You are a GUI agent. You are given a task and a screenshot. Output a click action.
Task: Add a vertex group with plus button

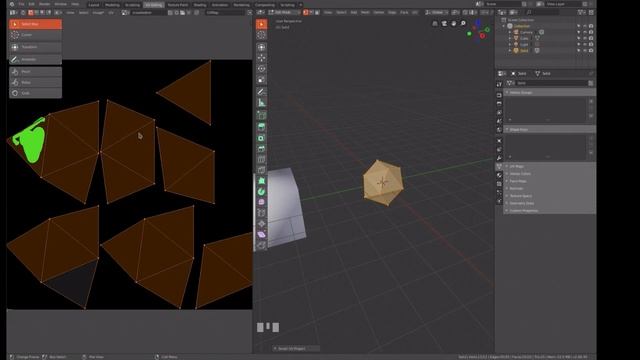[x=591, y=101]
